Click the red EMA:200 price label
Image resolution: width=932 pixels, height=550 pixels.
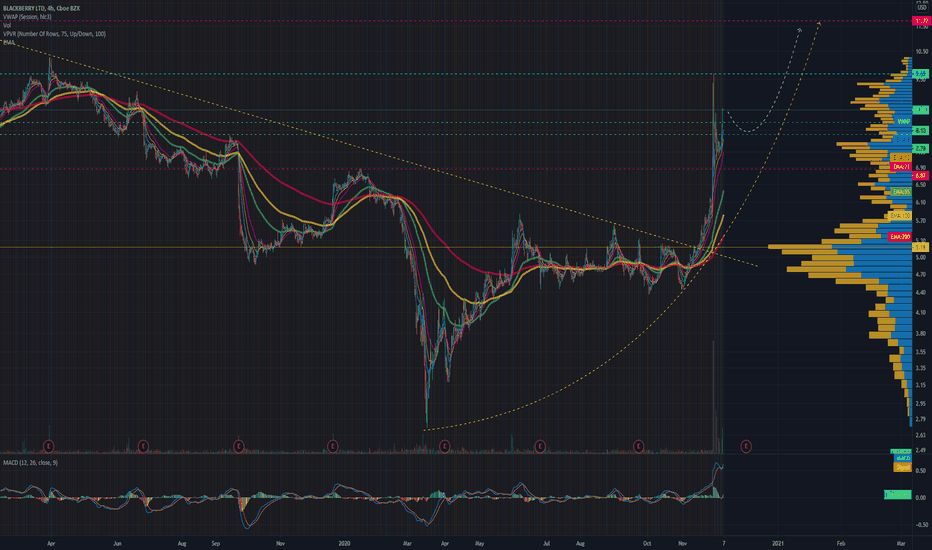point(900,237)
